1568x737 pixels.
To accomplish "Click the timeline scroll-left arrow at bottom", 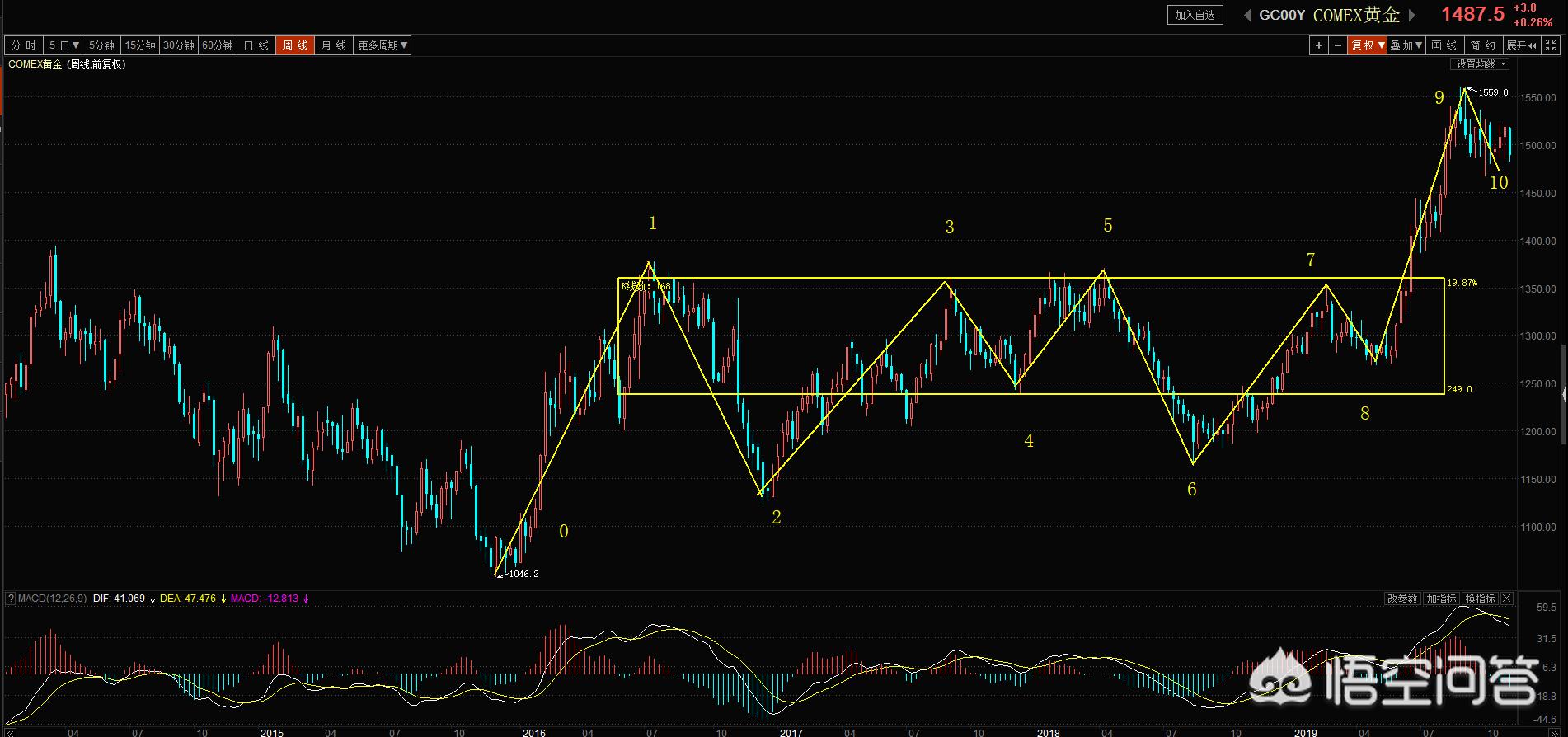I will tap(10, 733).
